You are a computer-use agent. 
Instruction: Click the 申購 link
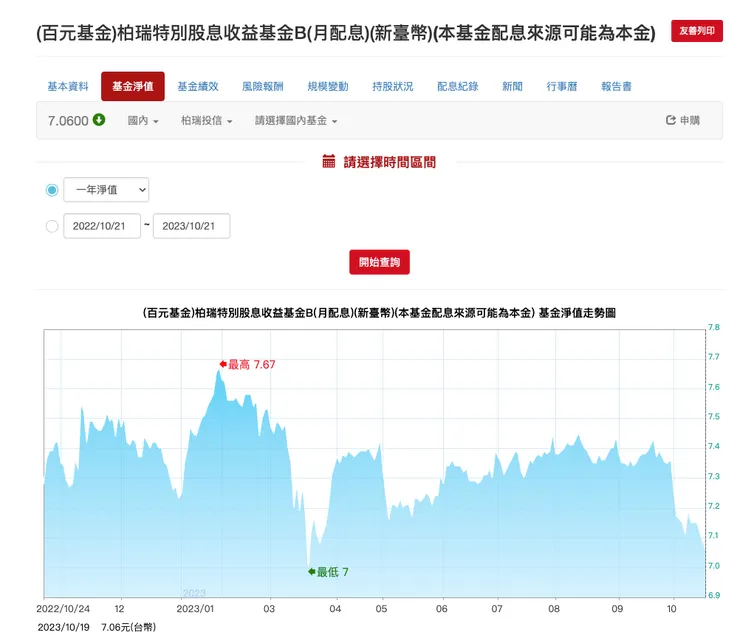[x=683, y=120]
